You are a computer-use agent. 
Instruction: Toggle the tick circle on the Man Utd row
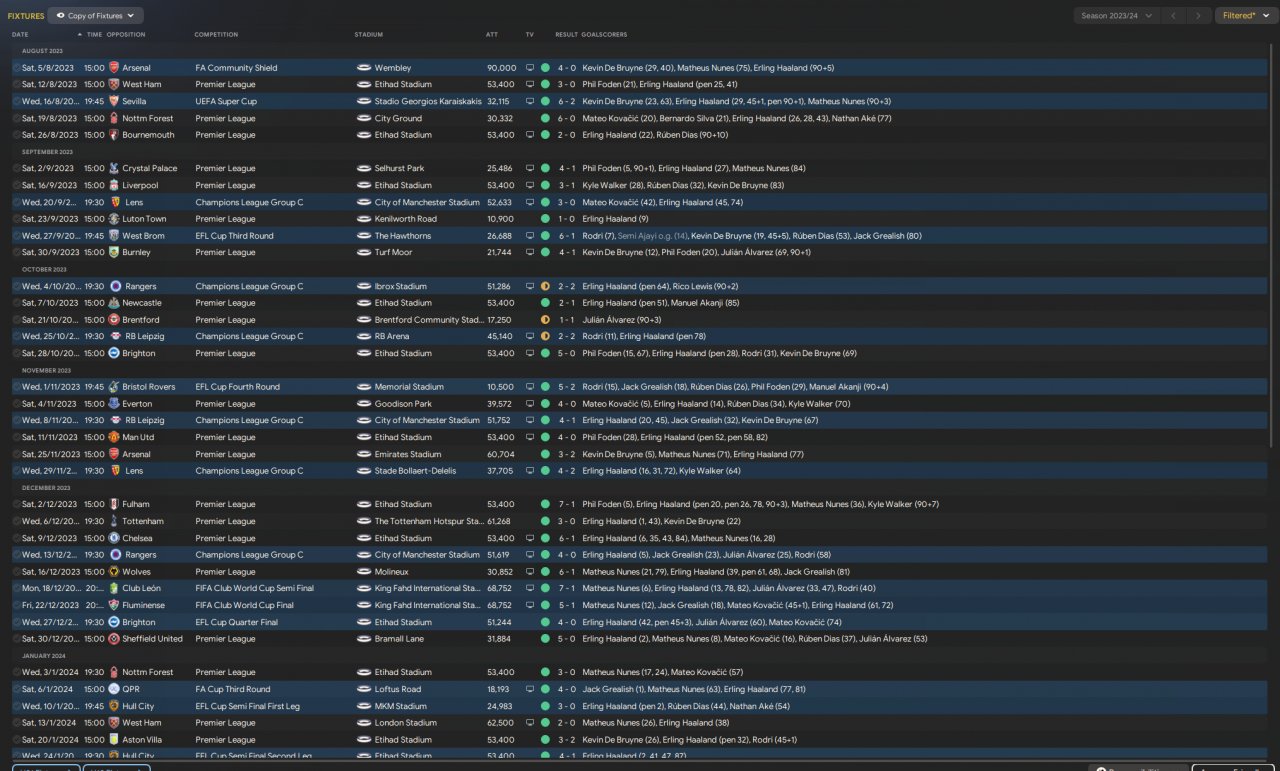pos(16,437)
